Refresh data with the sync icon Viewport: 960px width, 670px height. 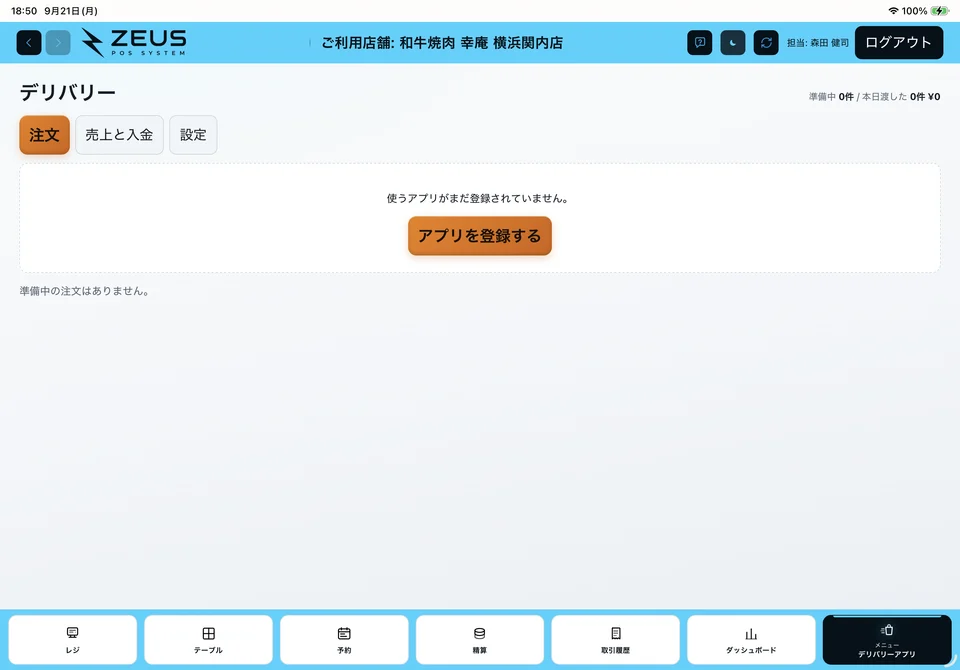coord(766,43)
